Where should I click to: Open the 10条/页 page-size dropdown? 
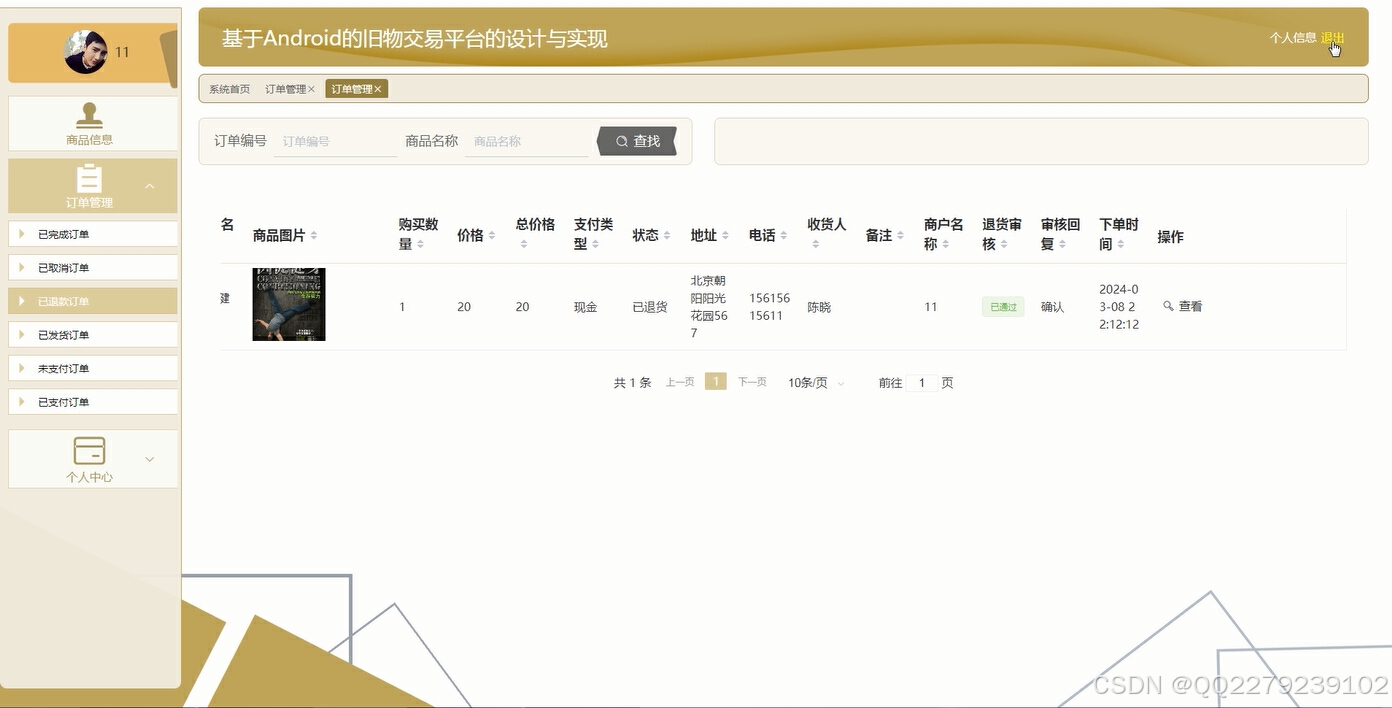point(814,382)
